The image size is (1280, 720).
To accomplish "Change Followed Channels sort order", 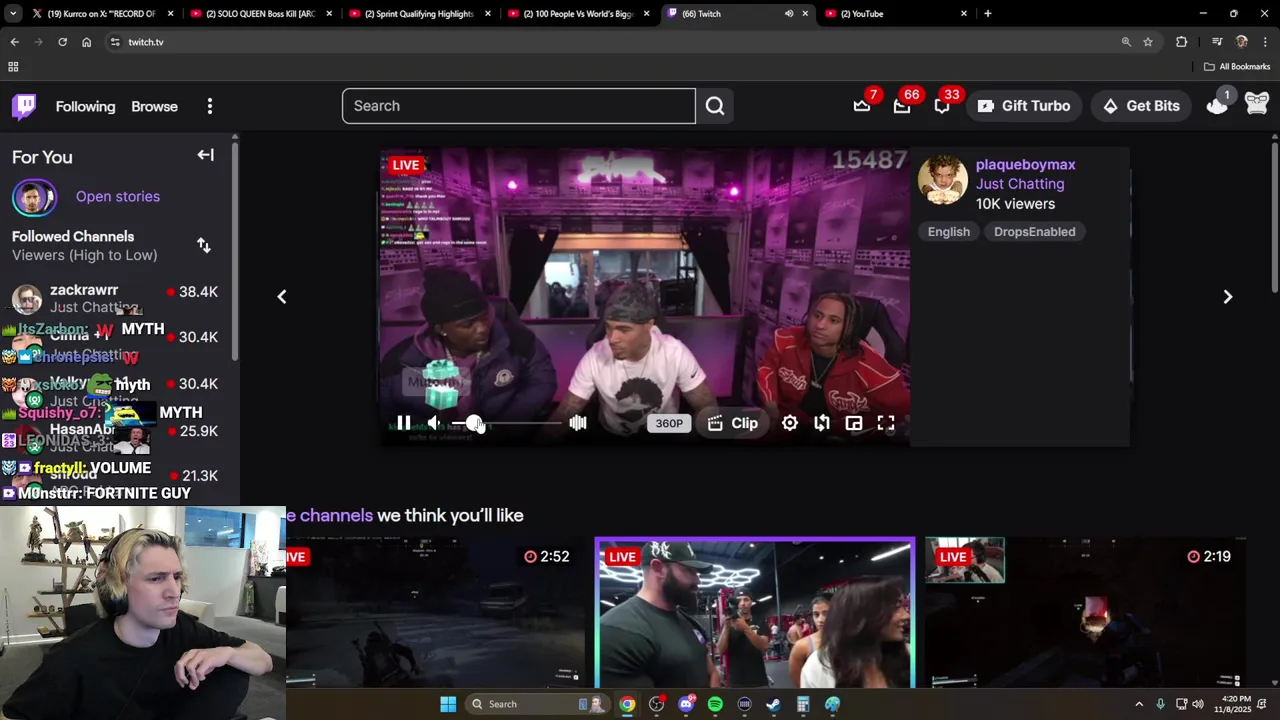I will pyautogui.click(x=204, y=245).
